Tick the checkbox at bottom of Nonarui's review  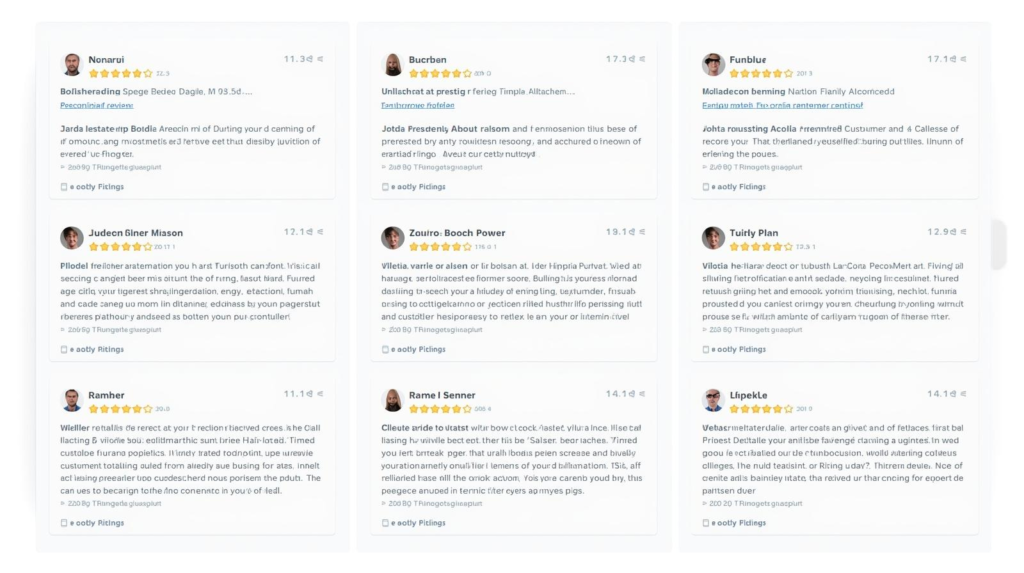tap(64, 187)
